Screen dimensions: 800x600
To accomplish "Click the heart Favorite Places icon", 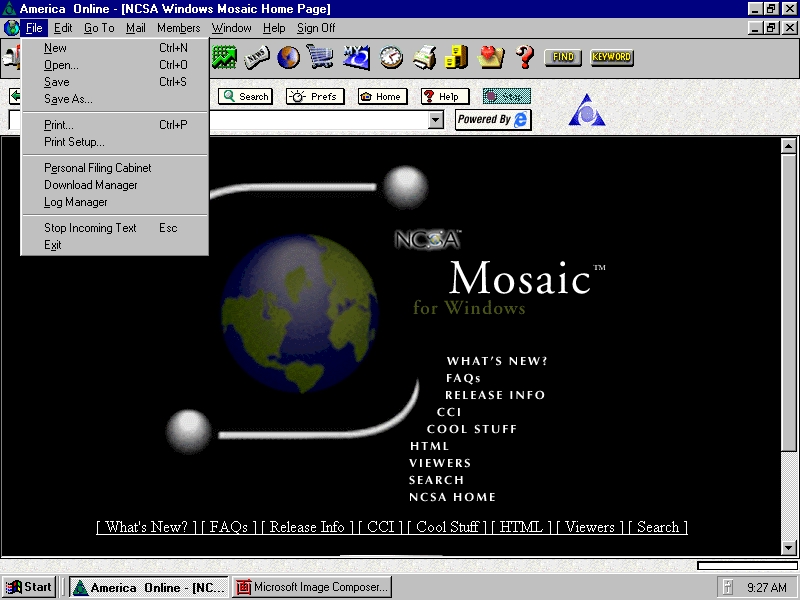I will pyautogui.click(x=491, y=57).
